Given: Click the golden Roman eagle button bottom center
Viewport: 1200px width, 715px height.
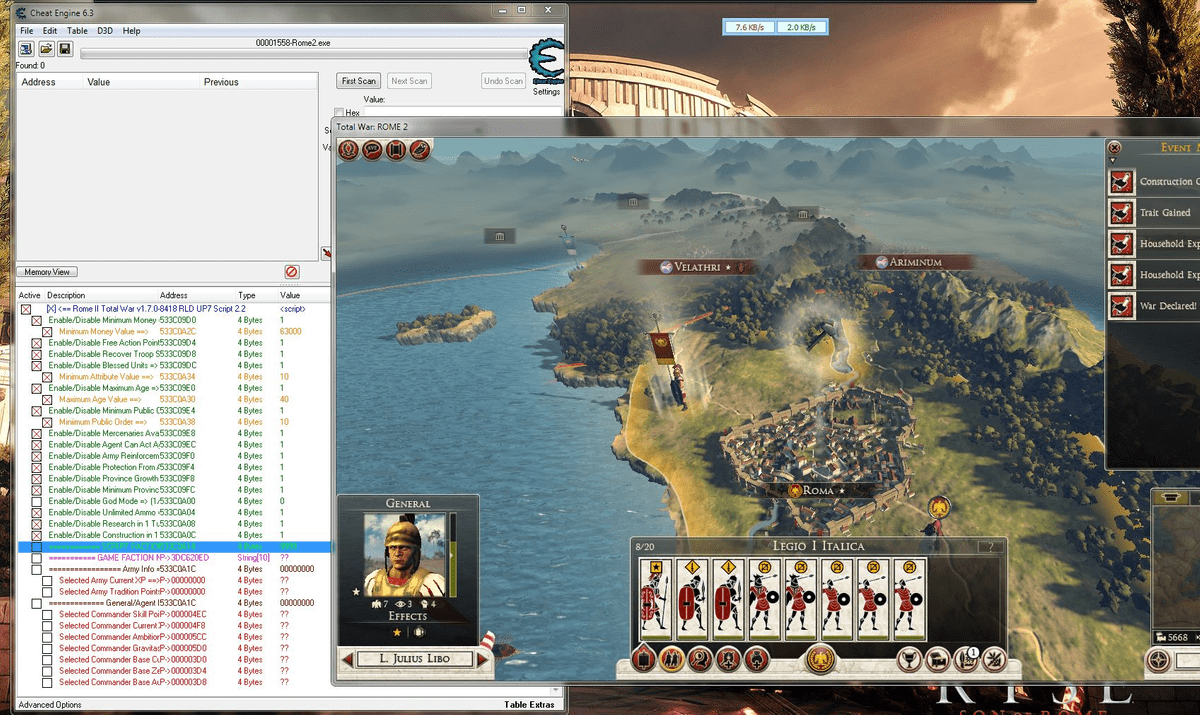Looking at the screenshot, I should pos(822,658).
